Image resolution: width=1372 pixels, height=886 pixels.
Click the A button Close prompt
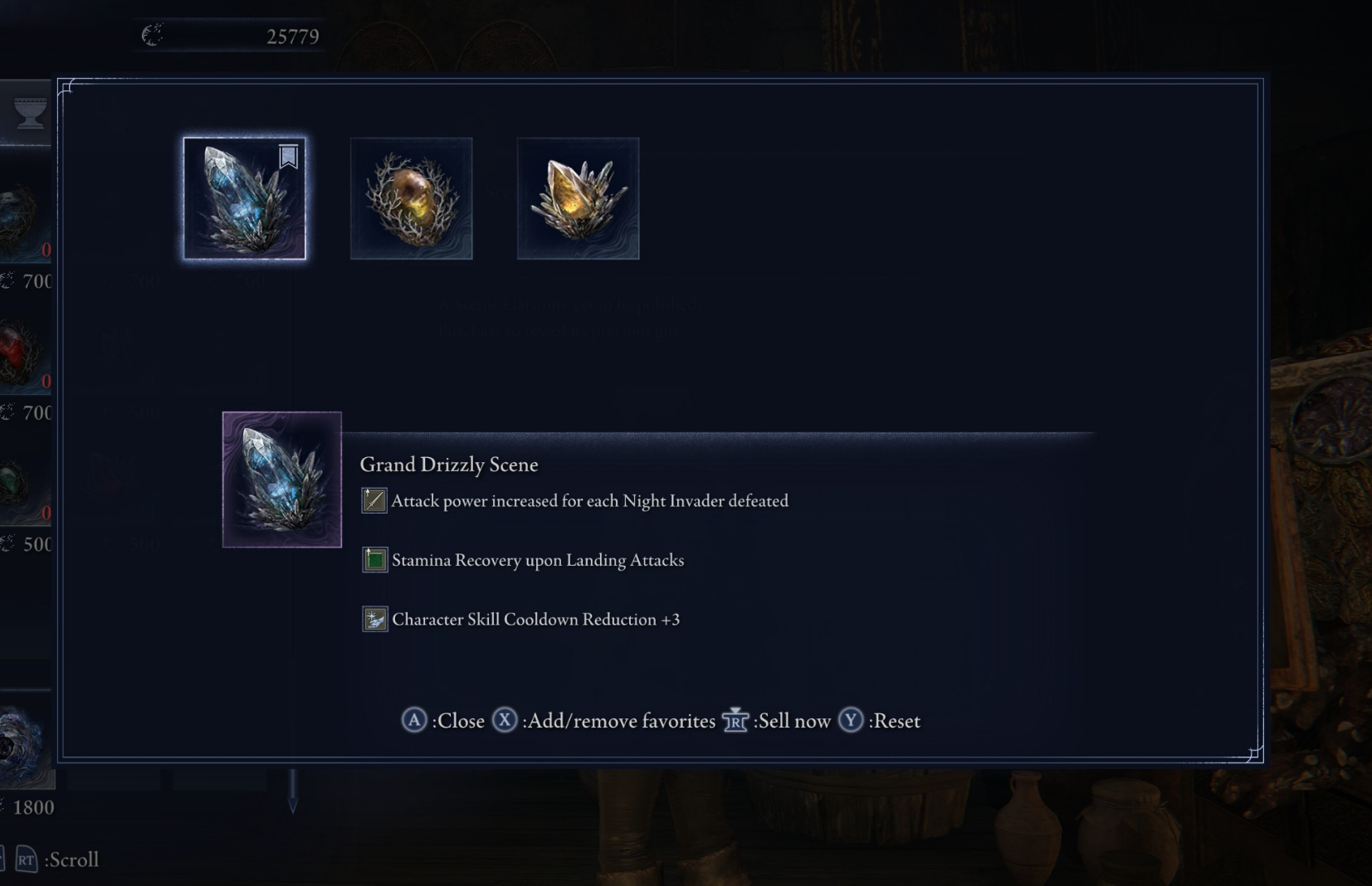443,720
